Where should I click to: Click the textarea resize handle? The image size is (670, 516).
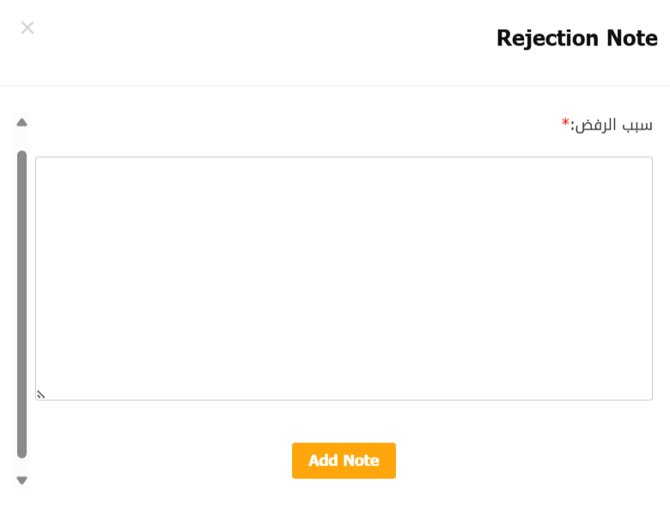pos(41,394)
